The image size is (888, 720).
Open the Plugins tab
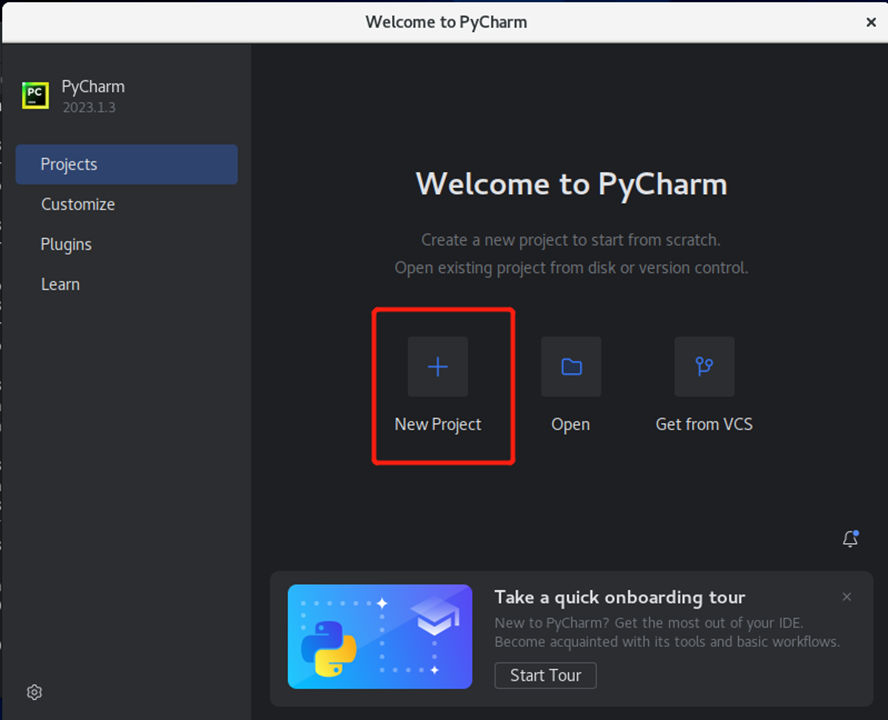127,244
